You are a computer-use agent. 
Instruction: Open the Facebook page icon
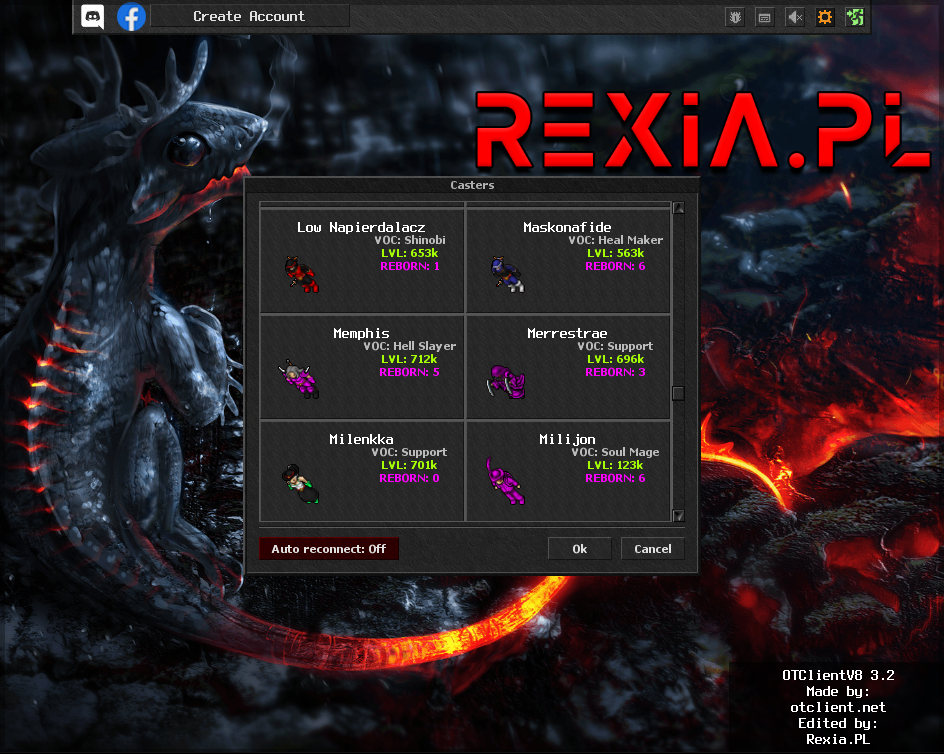pos(131,16)
